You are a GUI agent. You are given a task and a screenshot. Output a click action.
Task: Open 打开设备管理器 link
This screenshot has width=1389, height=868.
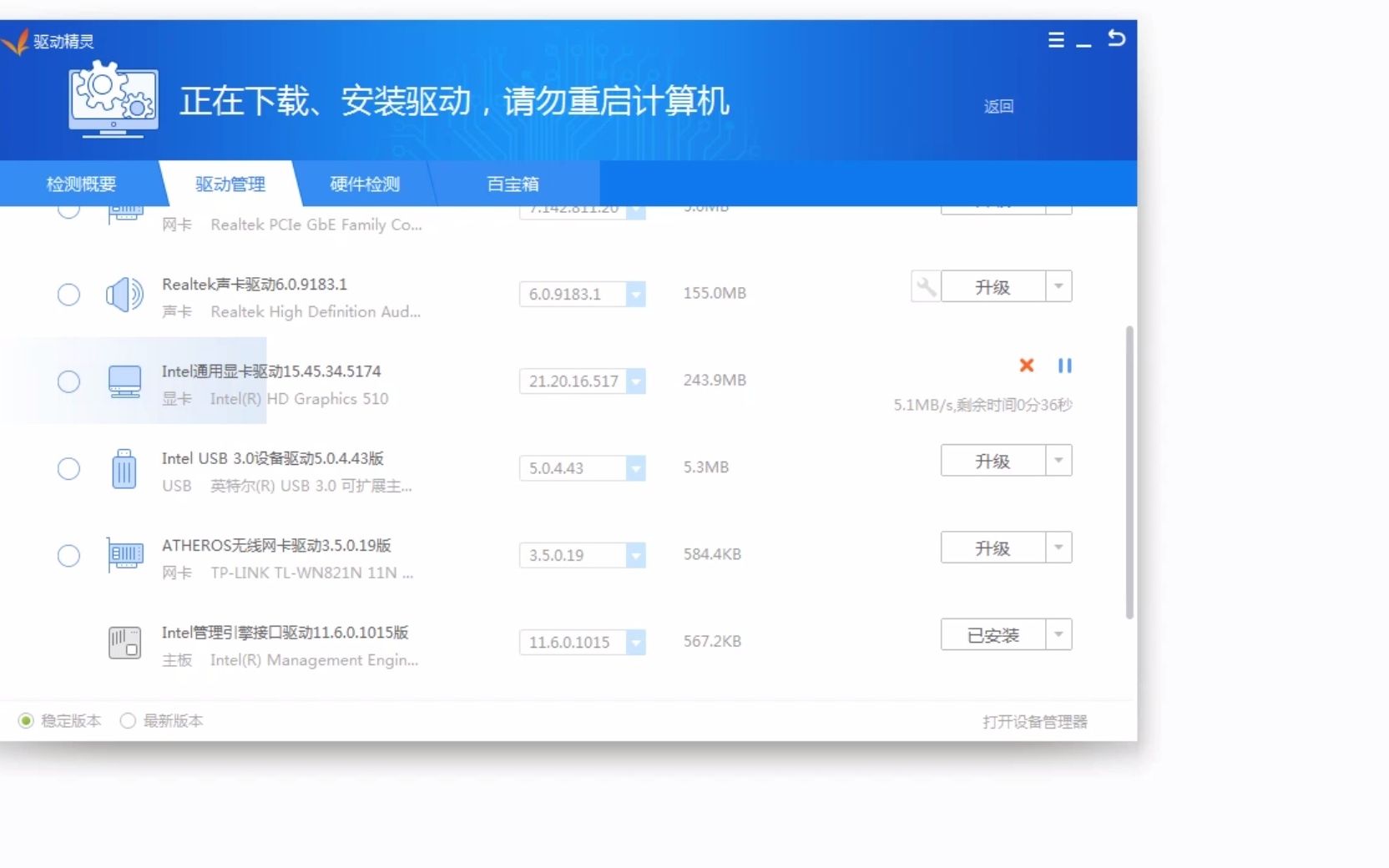pos(1035,721)
